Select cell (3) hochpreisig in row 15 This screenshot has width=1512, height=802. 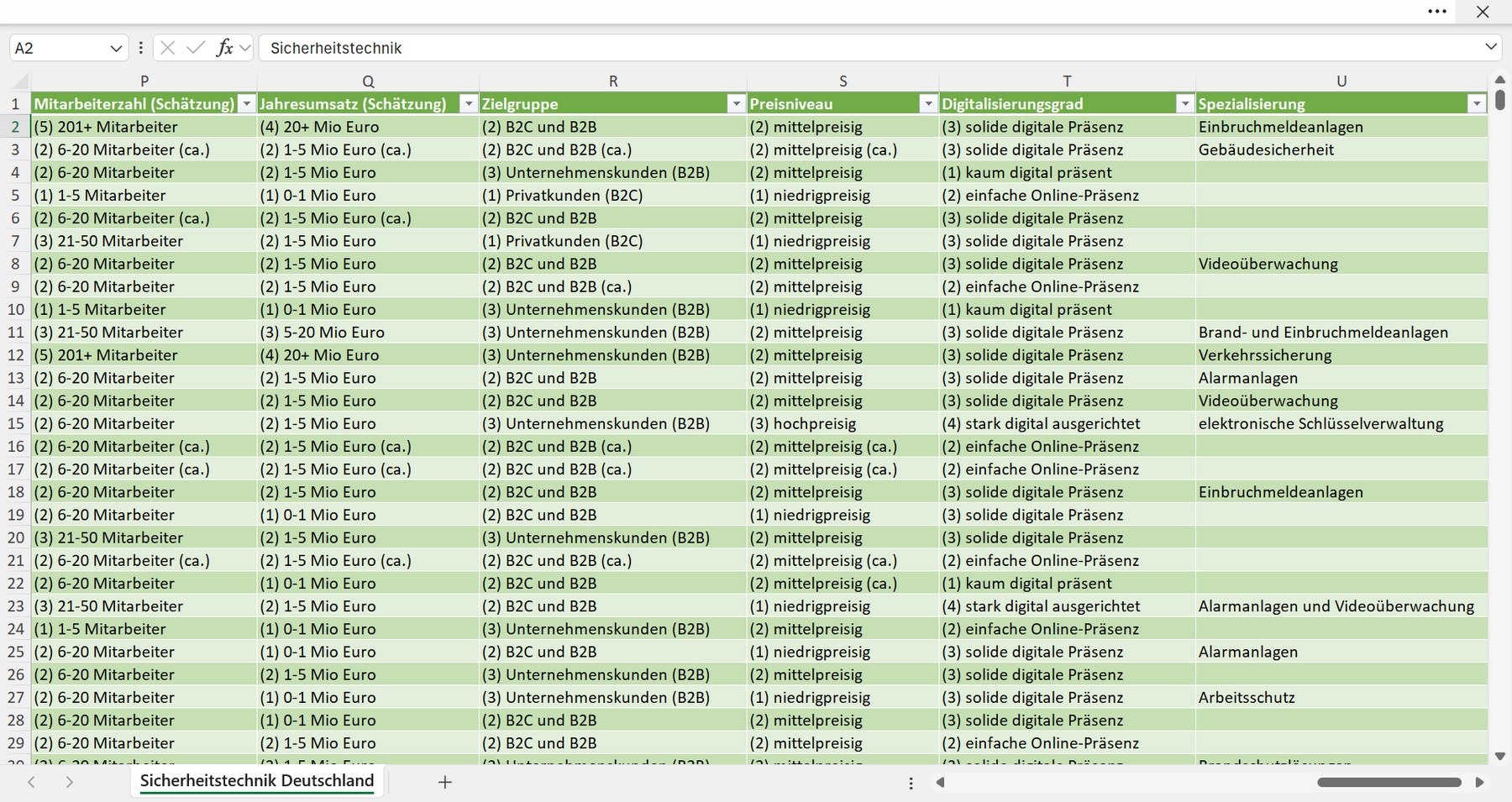point(843,423)
